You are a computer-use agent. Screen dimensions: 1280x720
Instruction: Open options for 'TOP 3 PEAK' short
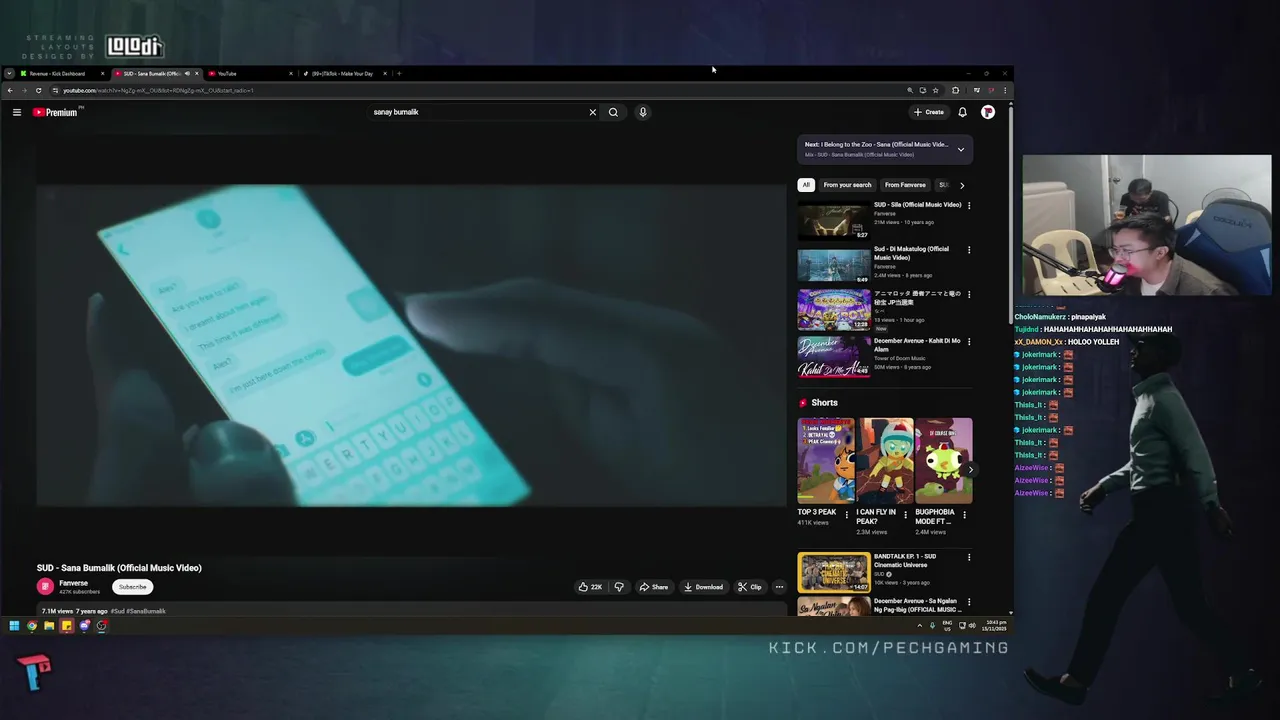point(847,515)
